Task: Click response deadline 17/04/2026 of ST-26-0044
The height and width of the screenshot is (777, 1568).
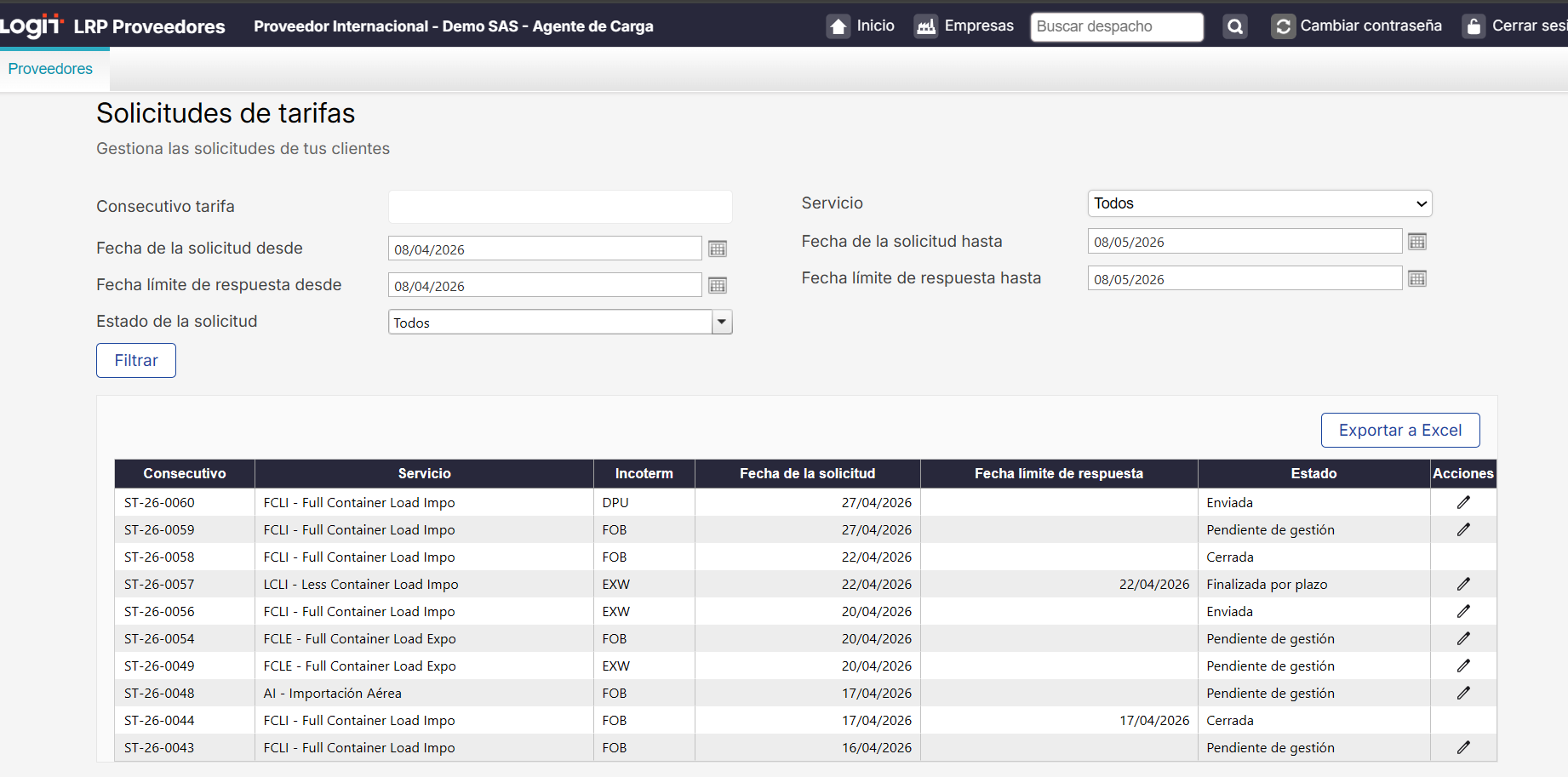Action: (x=1059, y=720)
